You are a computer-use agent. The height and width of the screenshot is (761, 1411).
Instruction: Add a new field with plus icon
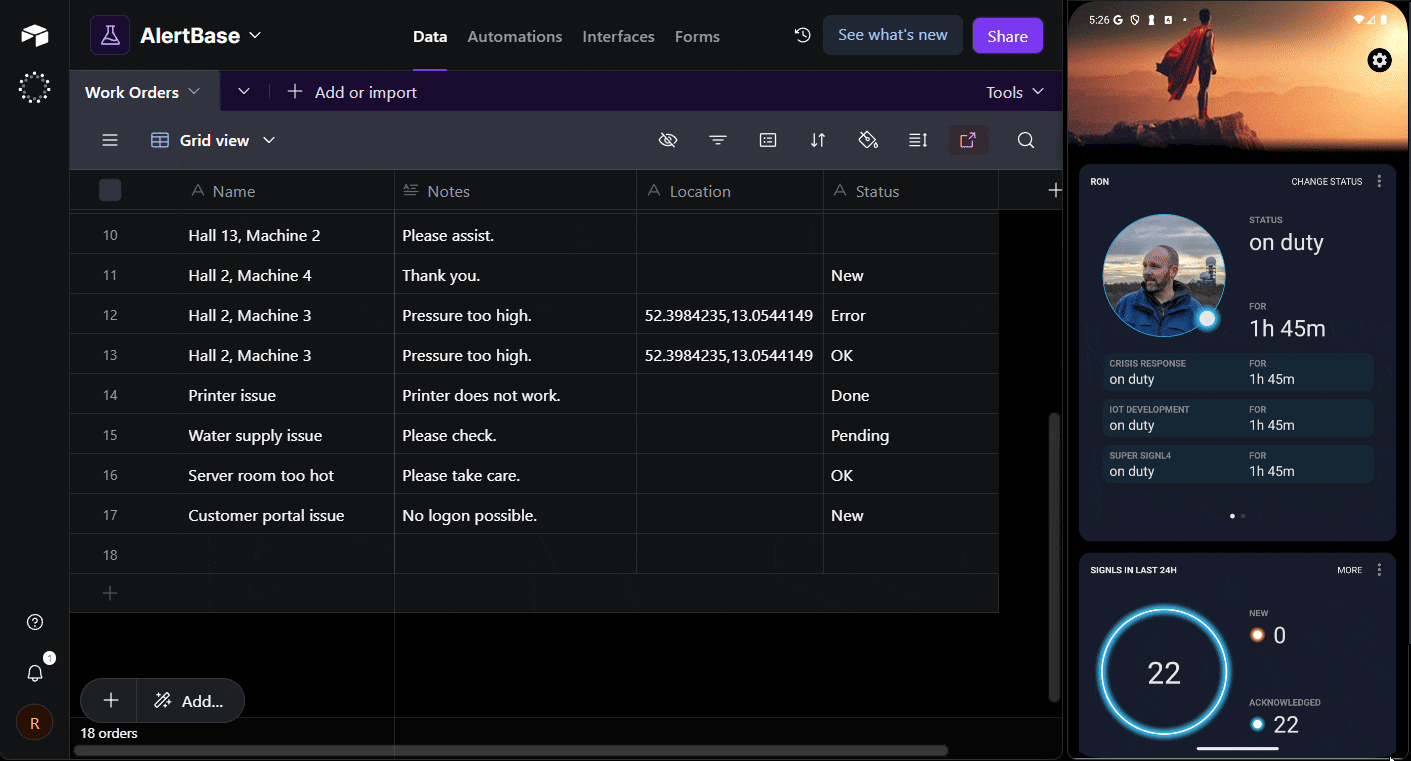pyautogui.click(x=1054, y=190)
